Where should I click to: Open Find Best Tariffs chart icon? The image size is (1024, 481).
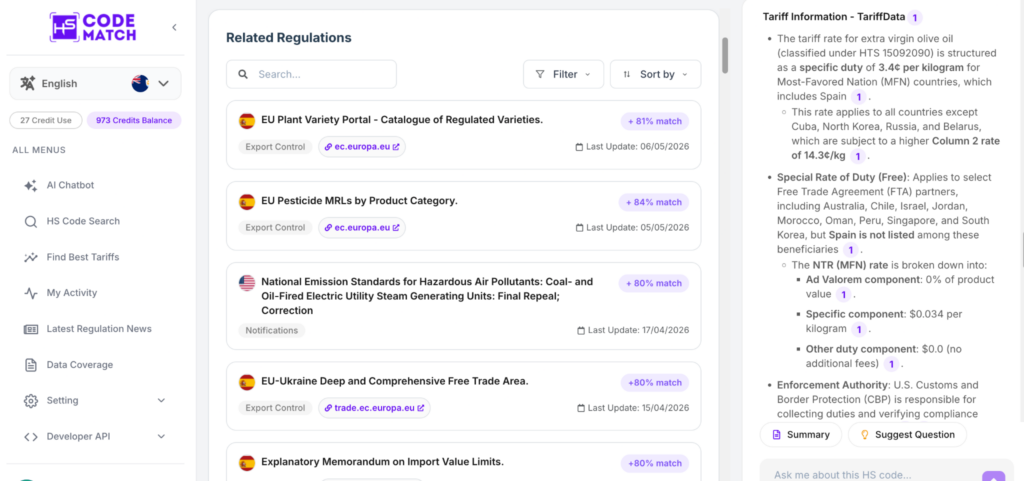[x=31, y=257]
